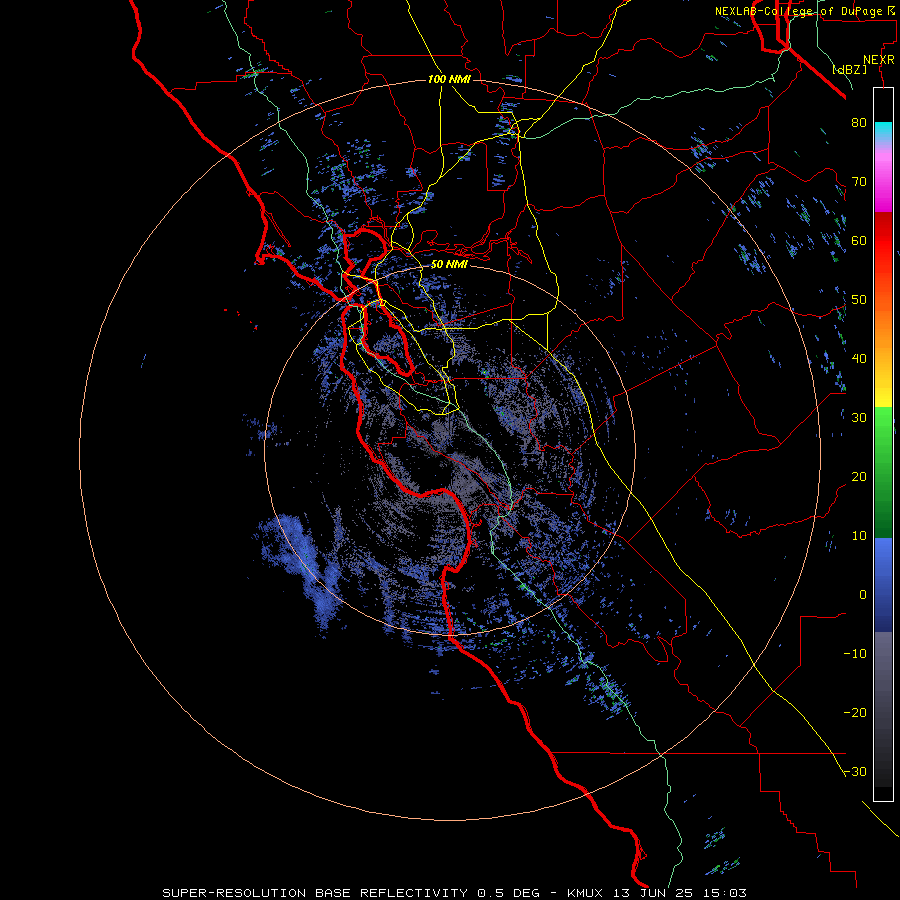
Task: Click the "100 NMI" range ring label
Action: click(449, 79)
